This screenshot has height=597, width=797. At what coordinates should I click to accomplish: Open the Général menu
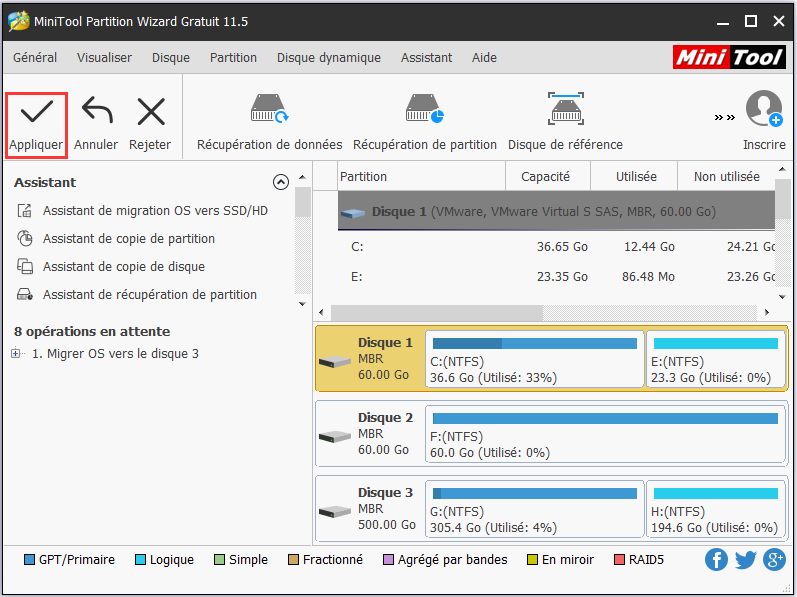pos(35,57)
